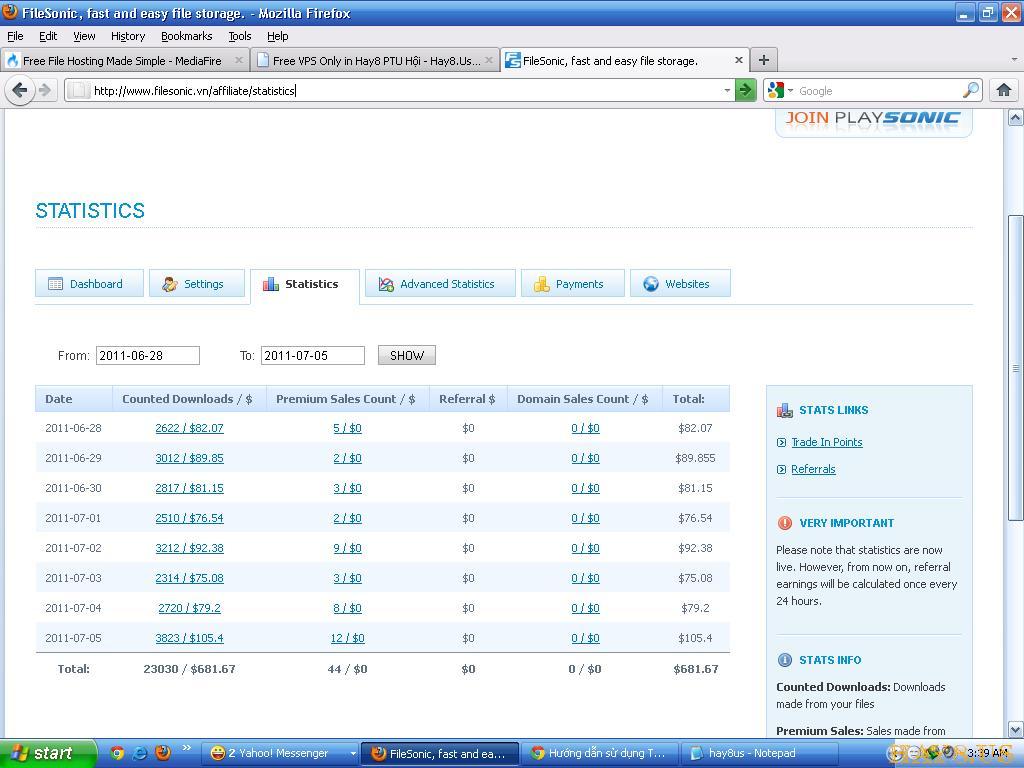Open the Tools menu

point(240,36)
